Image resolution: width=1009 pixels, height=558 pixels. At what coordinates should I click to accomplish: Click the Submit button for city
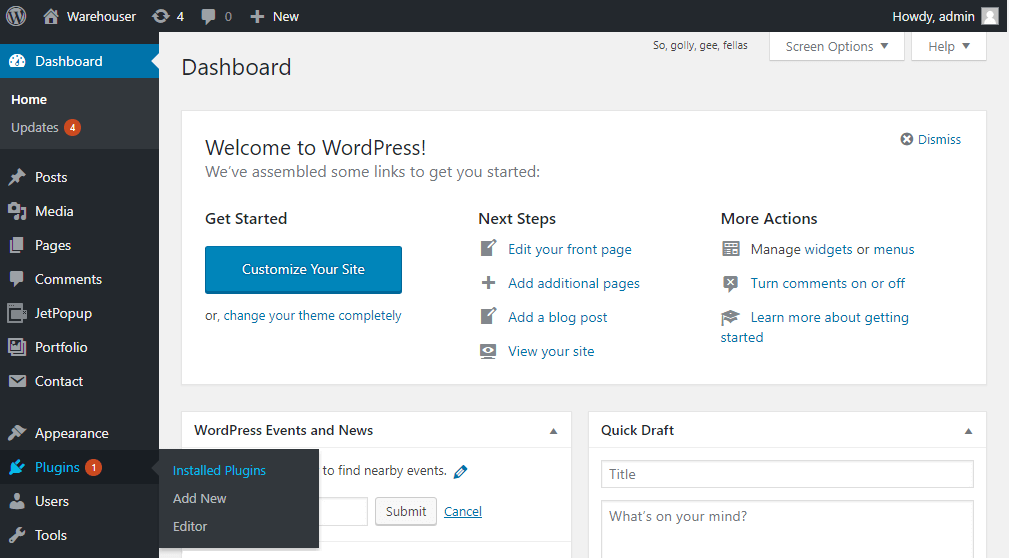pyautogui.click(x=406, y=511)
